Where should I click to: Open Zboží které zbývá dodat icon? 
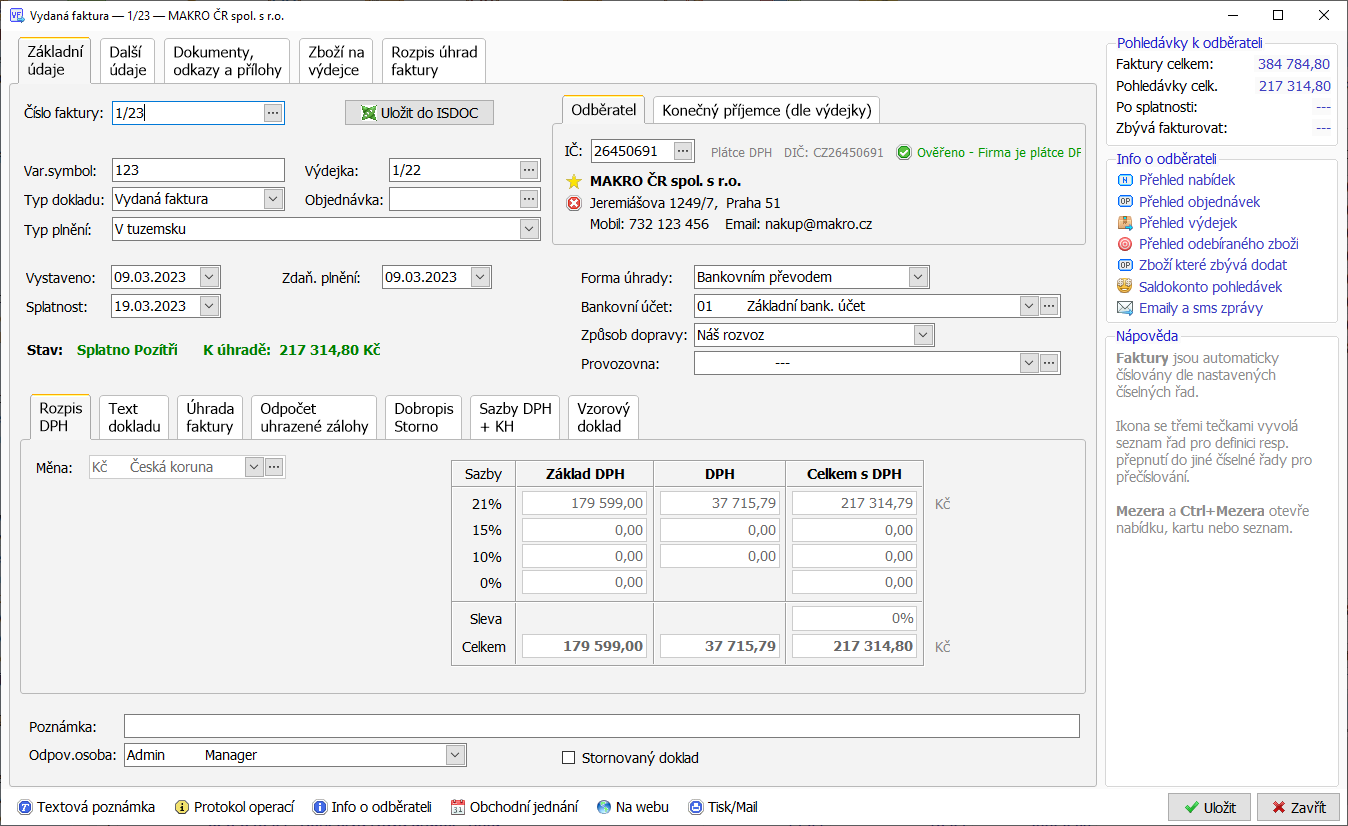(x=1124, y=265)
